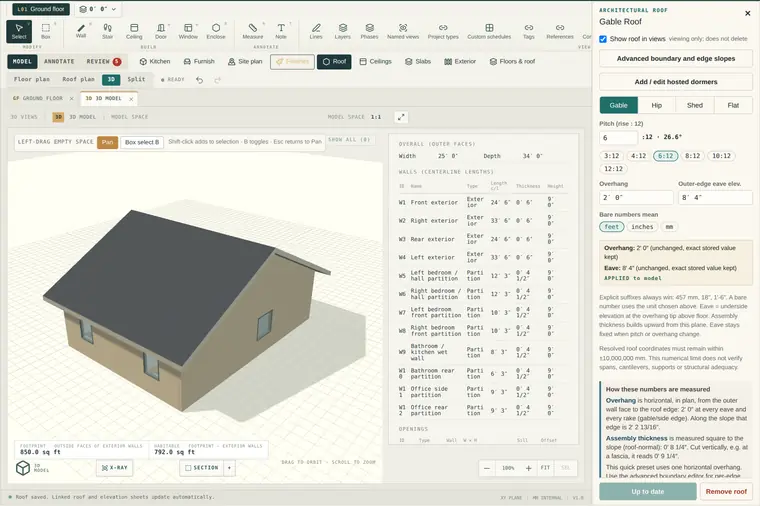This screenshot has height=506, width=760.
Task: Switch to the Roof plan view
Action: point(78,79)
